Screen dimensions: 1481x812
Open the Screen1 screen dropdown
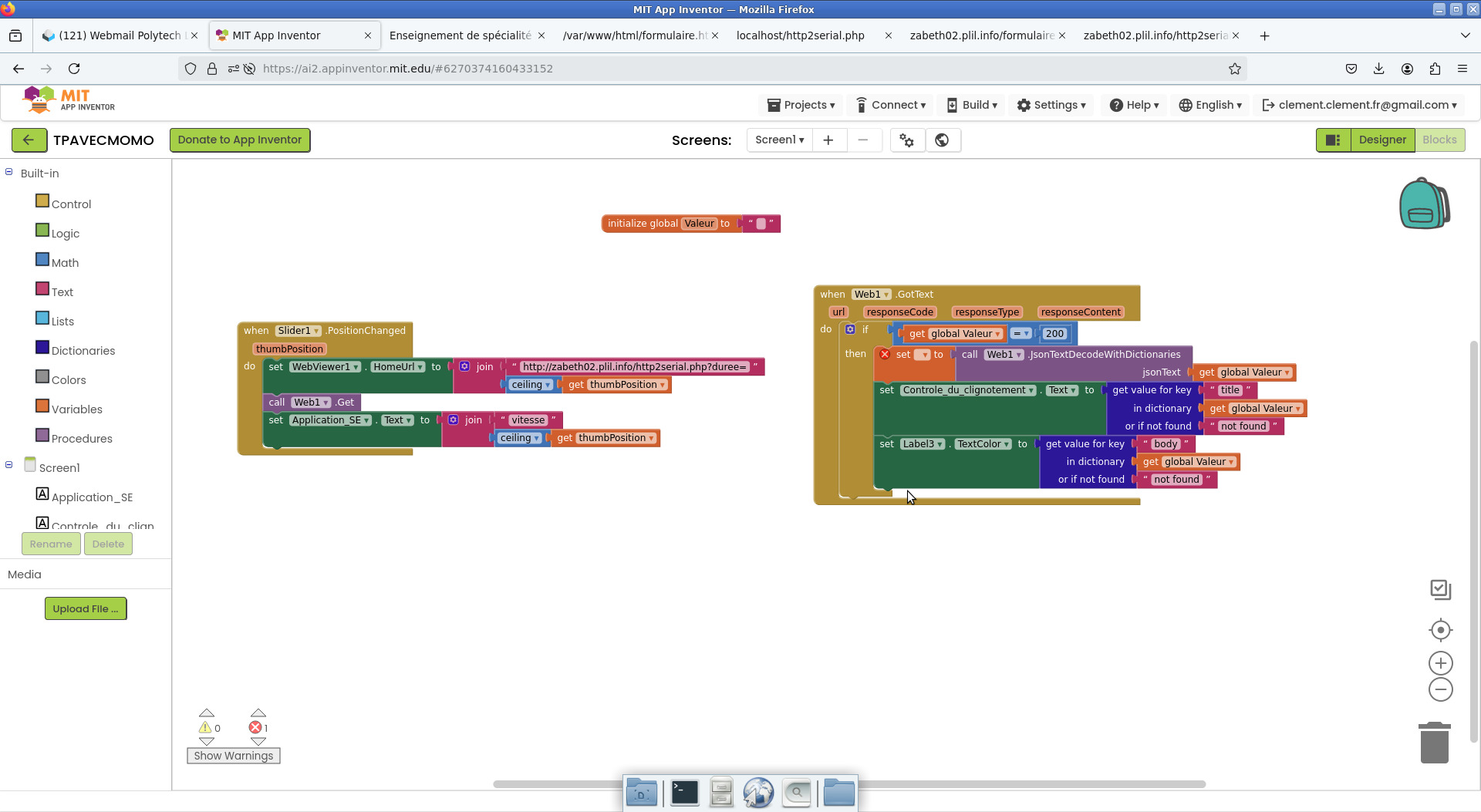(779, 140)
